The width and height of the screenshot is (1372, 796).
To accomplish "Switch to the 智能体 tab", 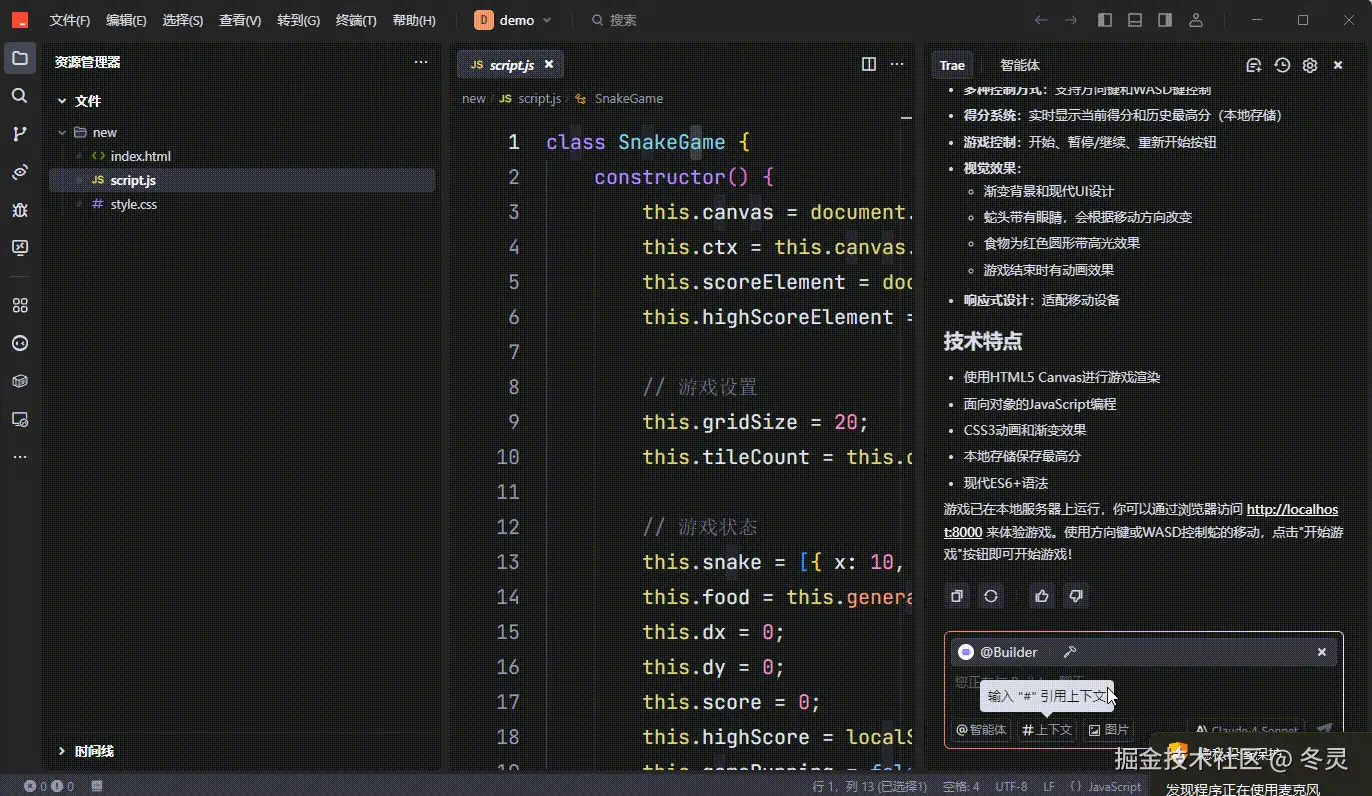I will pyautogui.click(x=1020, y=65).
